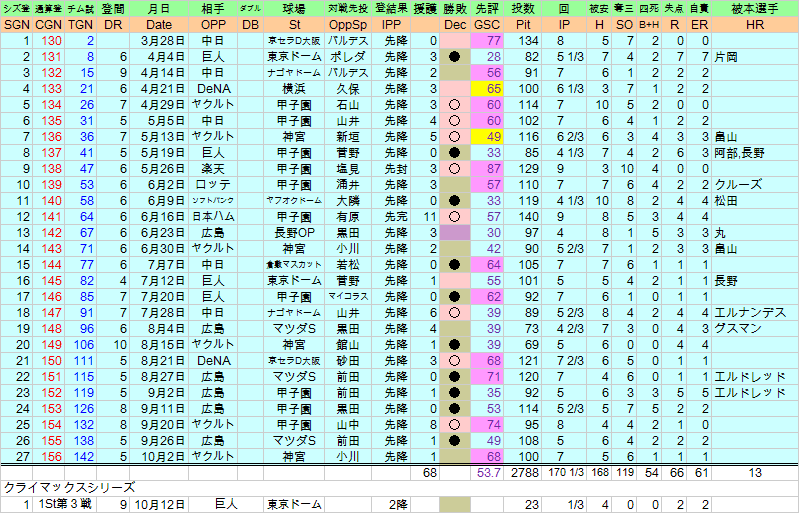
Task: Select the 横浜 stadium cell
Action: click(x=294, y=89)
